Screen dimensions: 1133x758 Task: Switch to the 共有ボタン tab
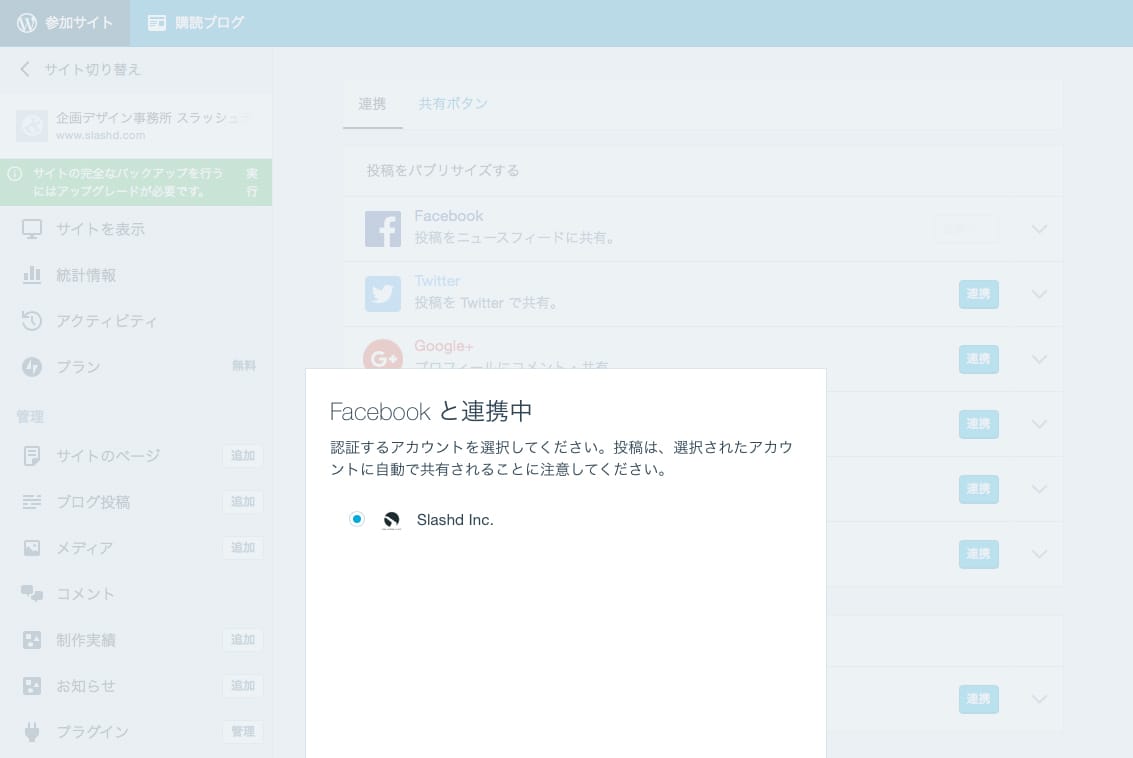[452, 104]
